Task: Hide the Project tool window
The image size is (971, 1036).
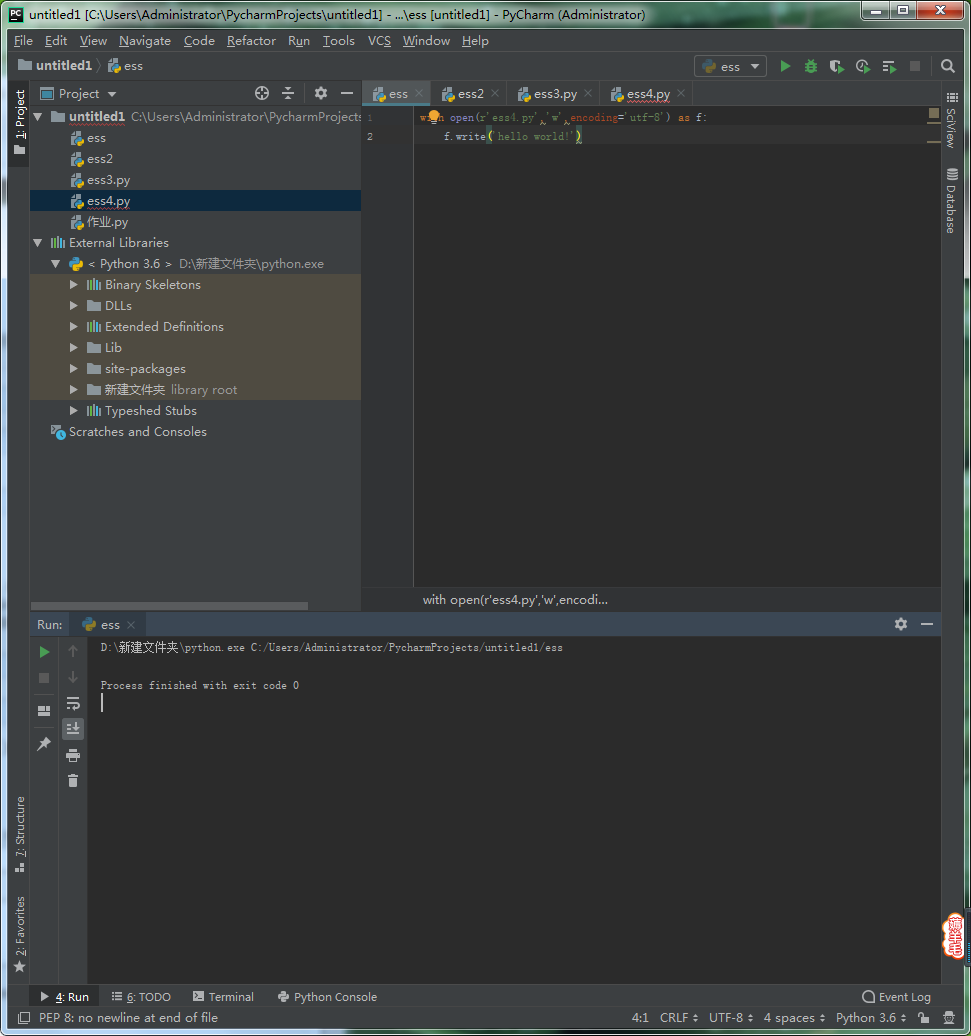Action: [x=347, y=93]
